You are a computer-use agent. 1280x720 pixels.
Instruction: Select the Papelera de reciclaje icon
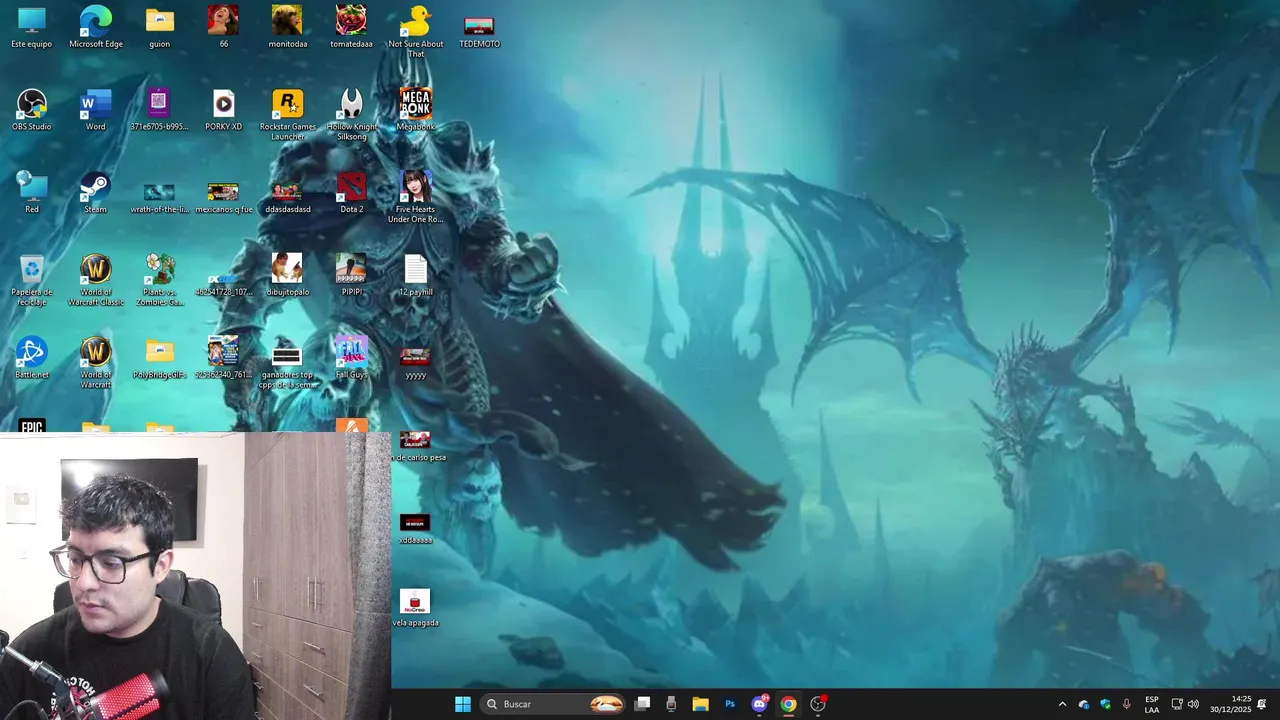click(32, 280)
